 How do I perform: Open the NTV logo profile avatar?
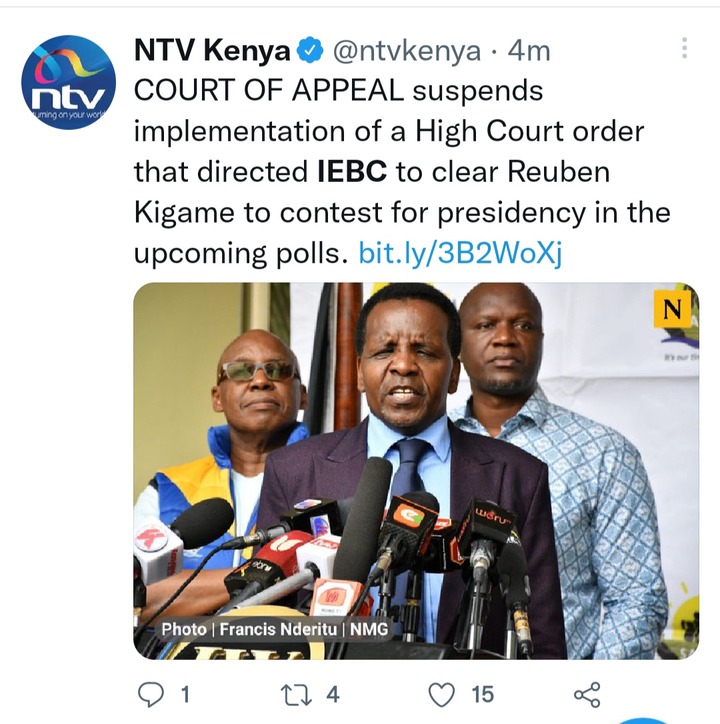pyautogui.click(x=68, y=82)
